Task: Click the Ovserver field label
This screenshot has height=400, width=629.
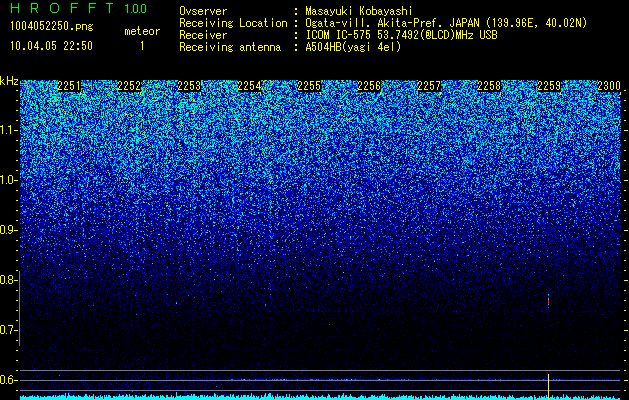Action: pos(203,11)
